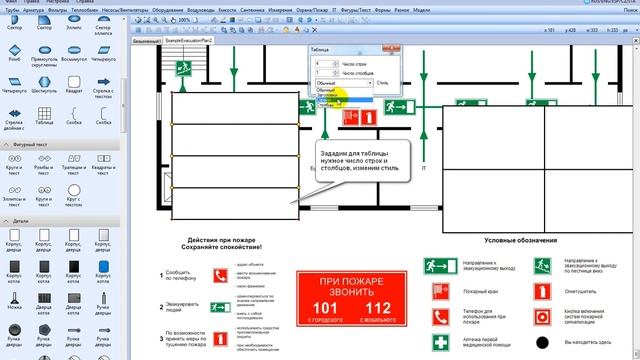This screenshot has width=640, height=360.
Task: Click the red telephone legend icon
Action: [440, 317]
